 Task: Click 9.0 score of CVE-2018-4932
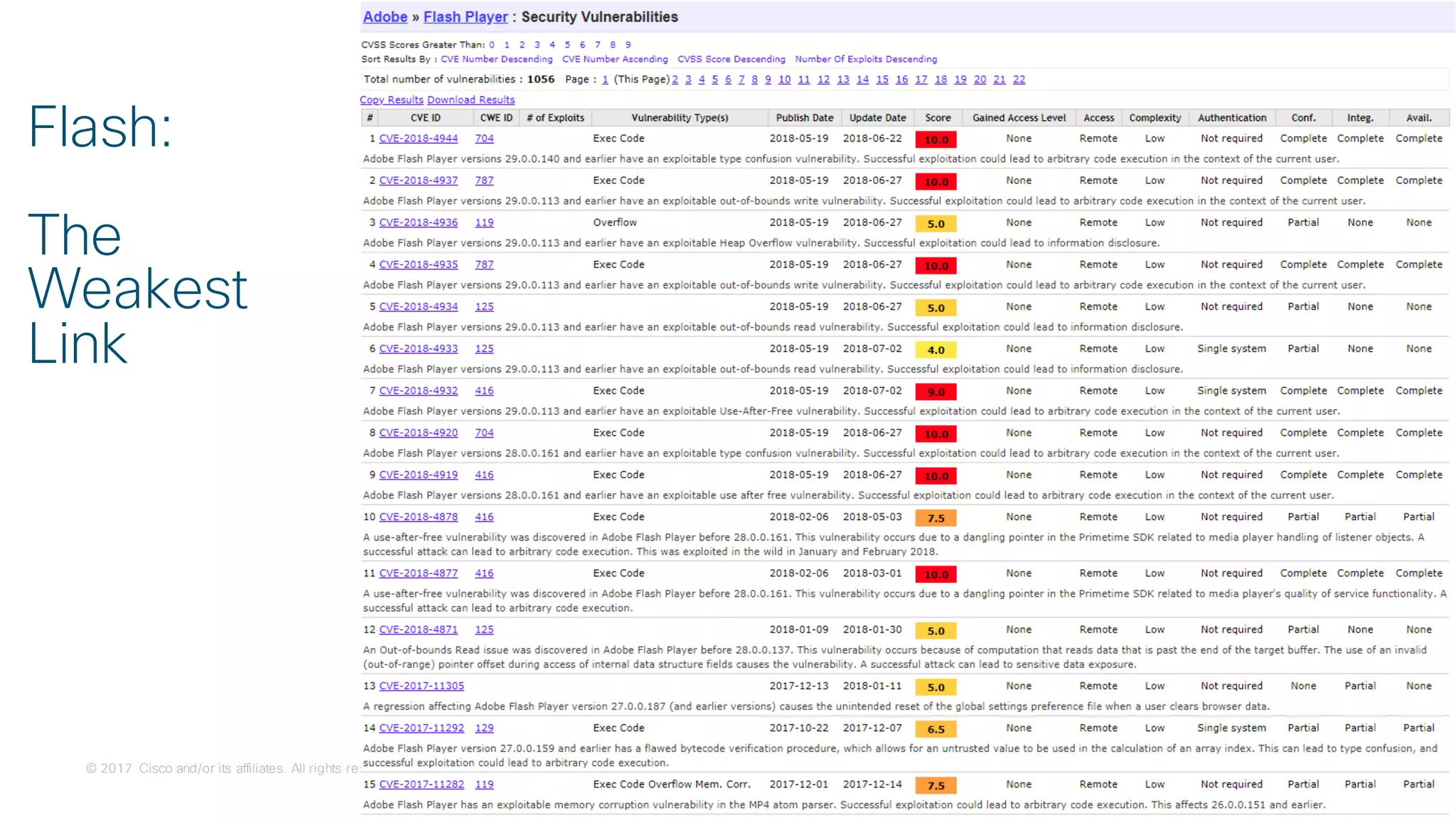[936, 392]
